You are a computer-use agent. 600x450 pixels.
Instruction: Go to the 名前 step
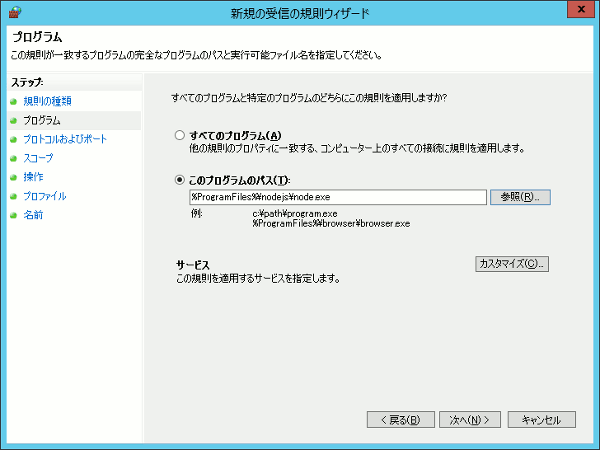tap(33, 215)
